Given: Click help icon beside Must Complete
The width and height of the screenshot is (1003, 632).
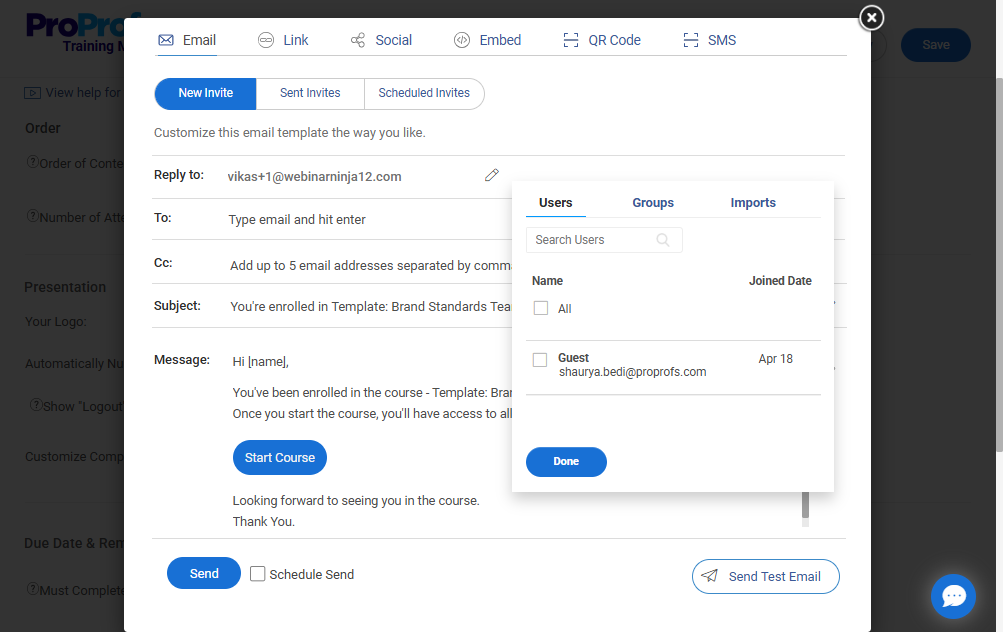Looking at the screenshot, I should (33, 589).
